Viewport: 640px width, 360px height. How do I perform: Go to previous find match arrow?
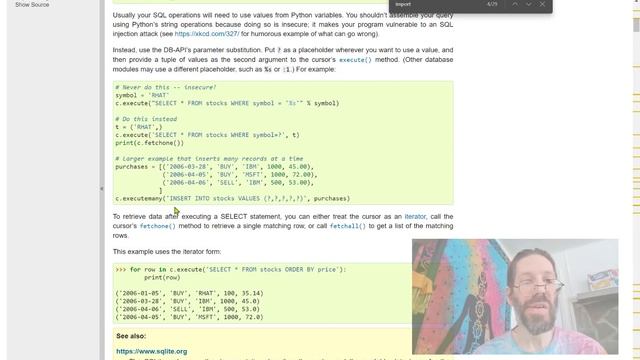(x=515, y=4)
